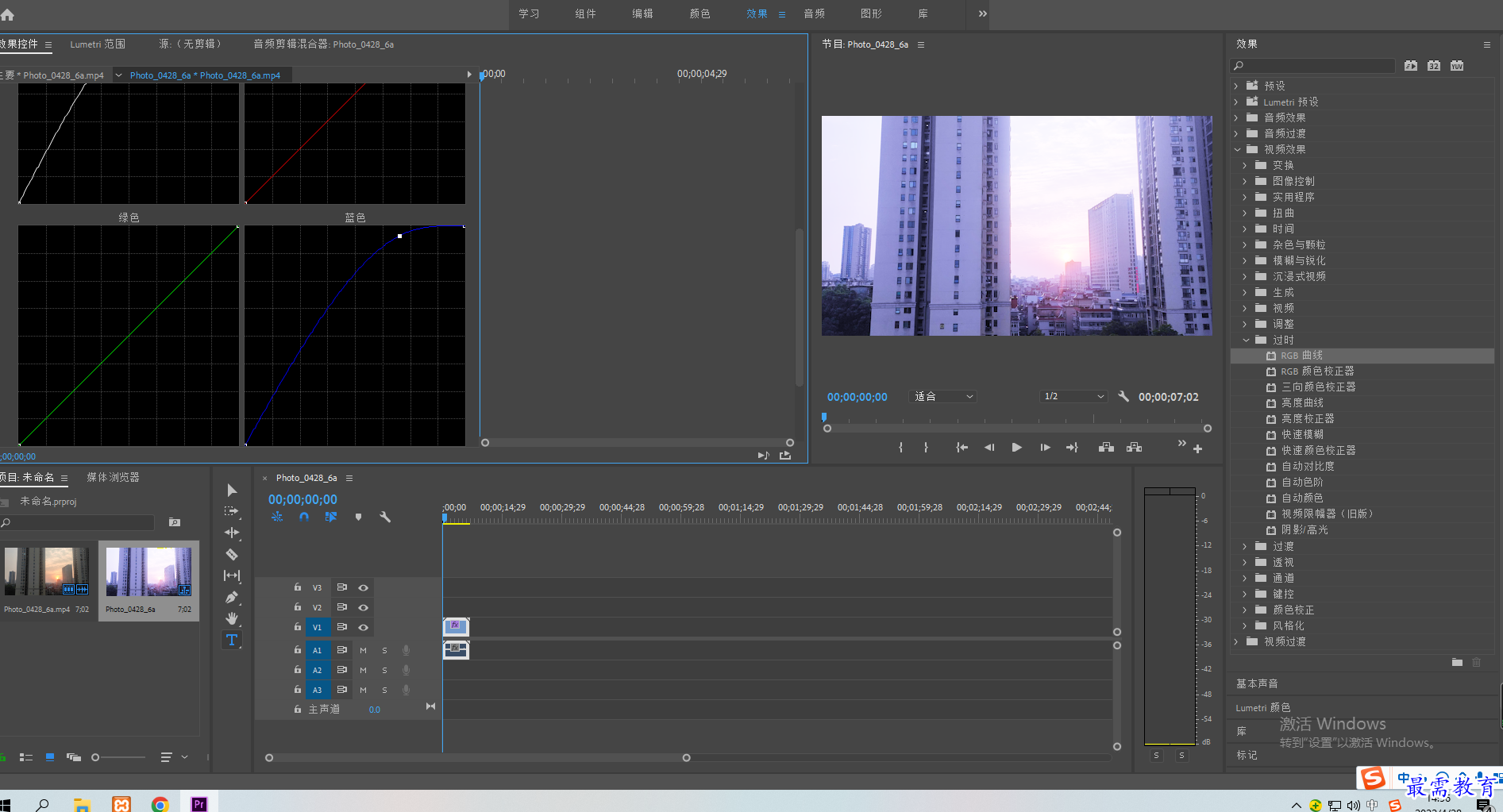Click Mark In button in program monitor

click(900, 448)
